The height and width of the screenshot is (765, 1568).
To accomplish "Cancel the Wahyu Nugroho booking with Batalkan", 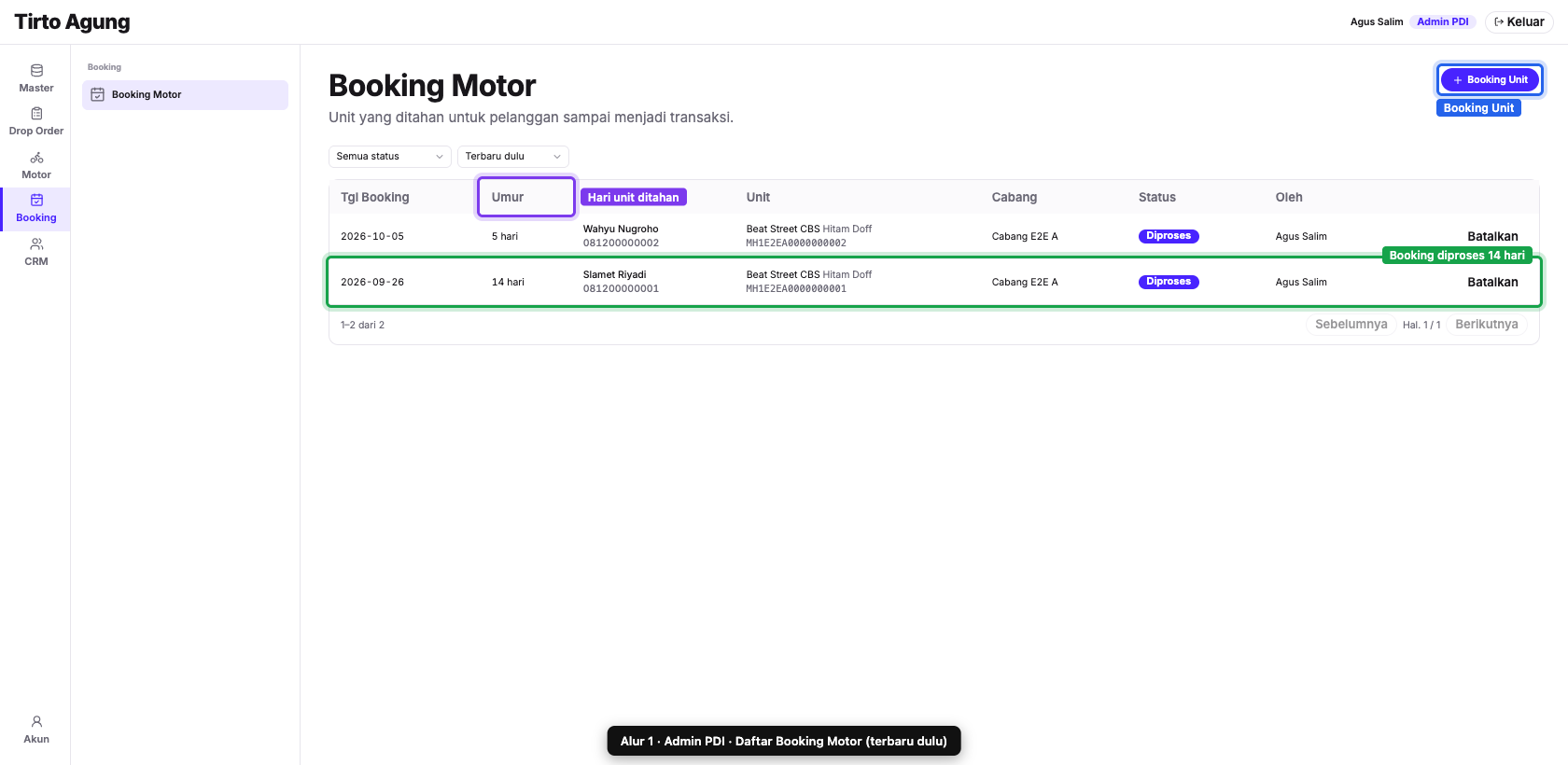I will click(x=1492, y=237).
